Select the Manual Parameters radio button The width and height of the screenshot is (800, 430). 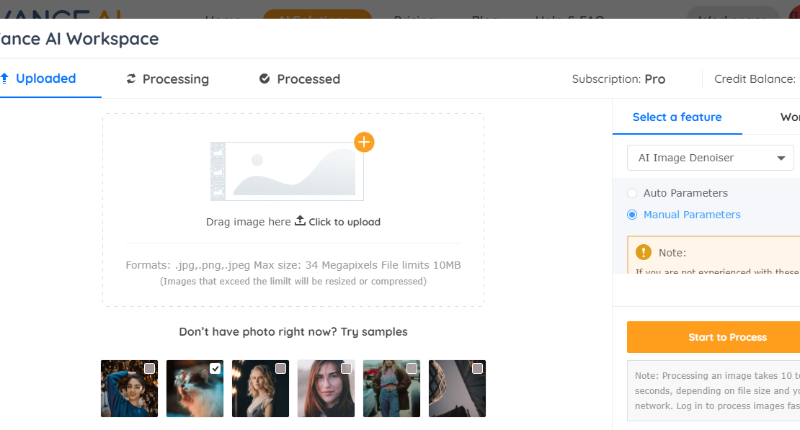(632, 215)
